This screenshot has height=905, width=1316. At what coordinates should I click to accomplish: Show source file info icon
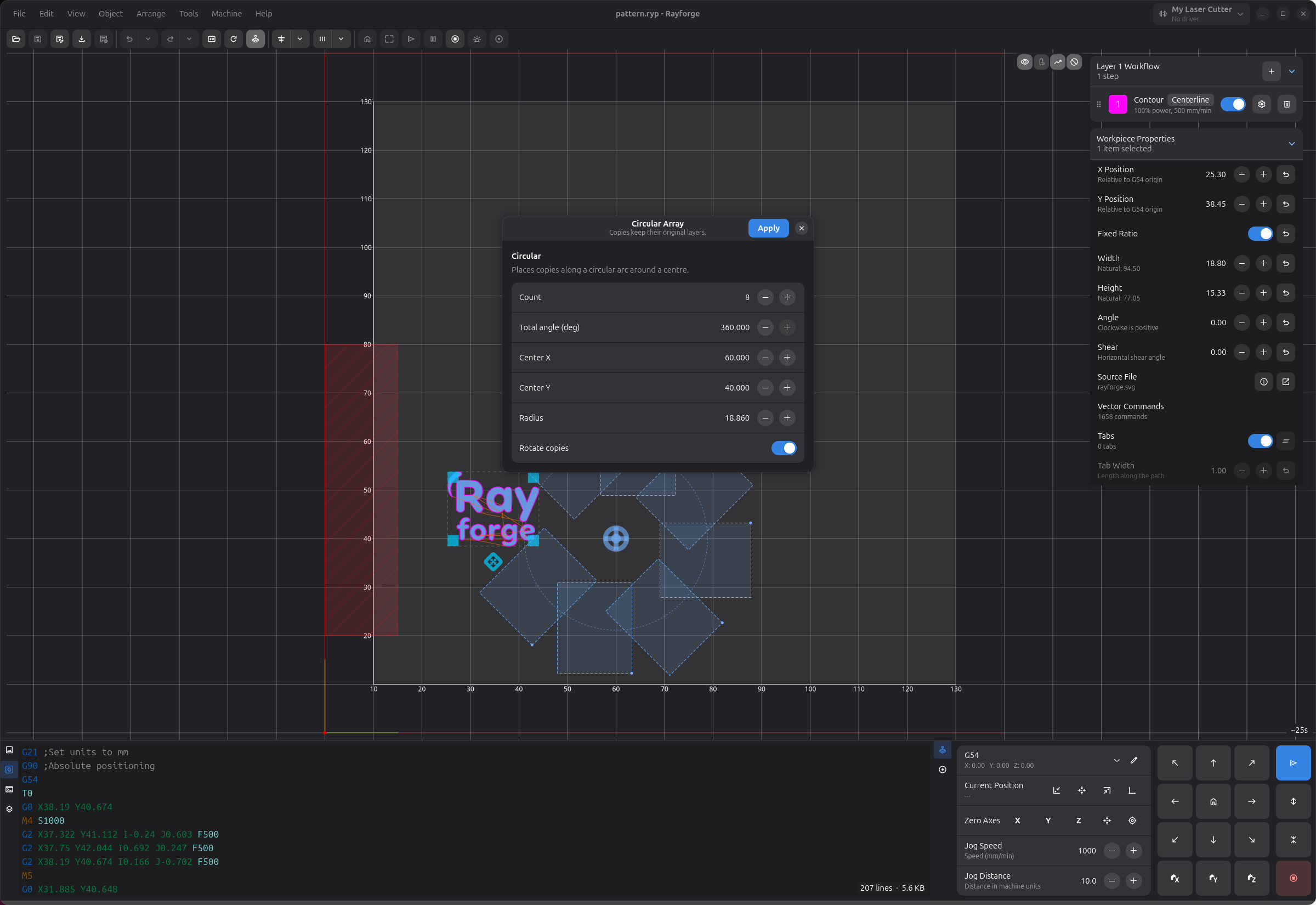[1264, 382]
